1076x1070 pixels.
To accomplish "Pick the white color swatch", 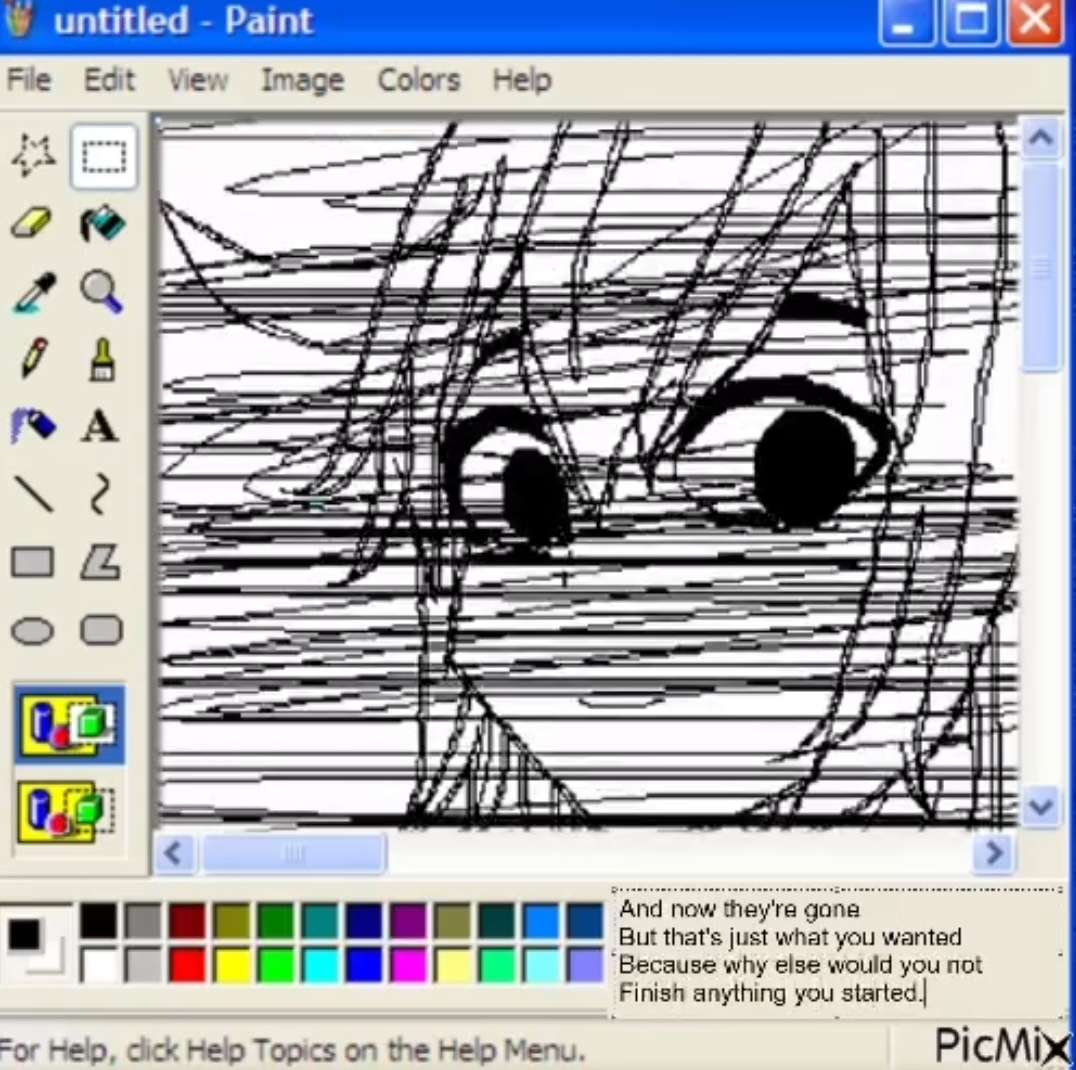I will point(99,964).
